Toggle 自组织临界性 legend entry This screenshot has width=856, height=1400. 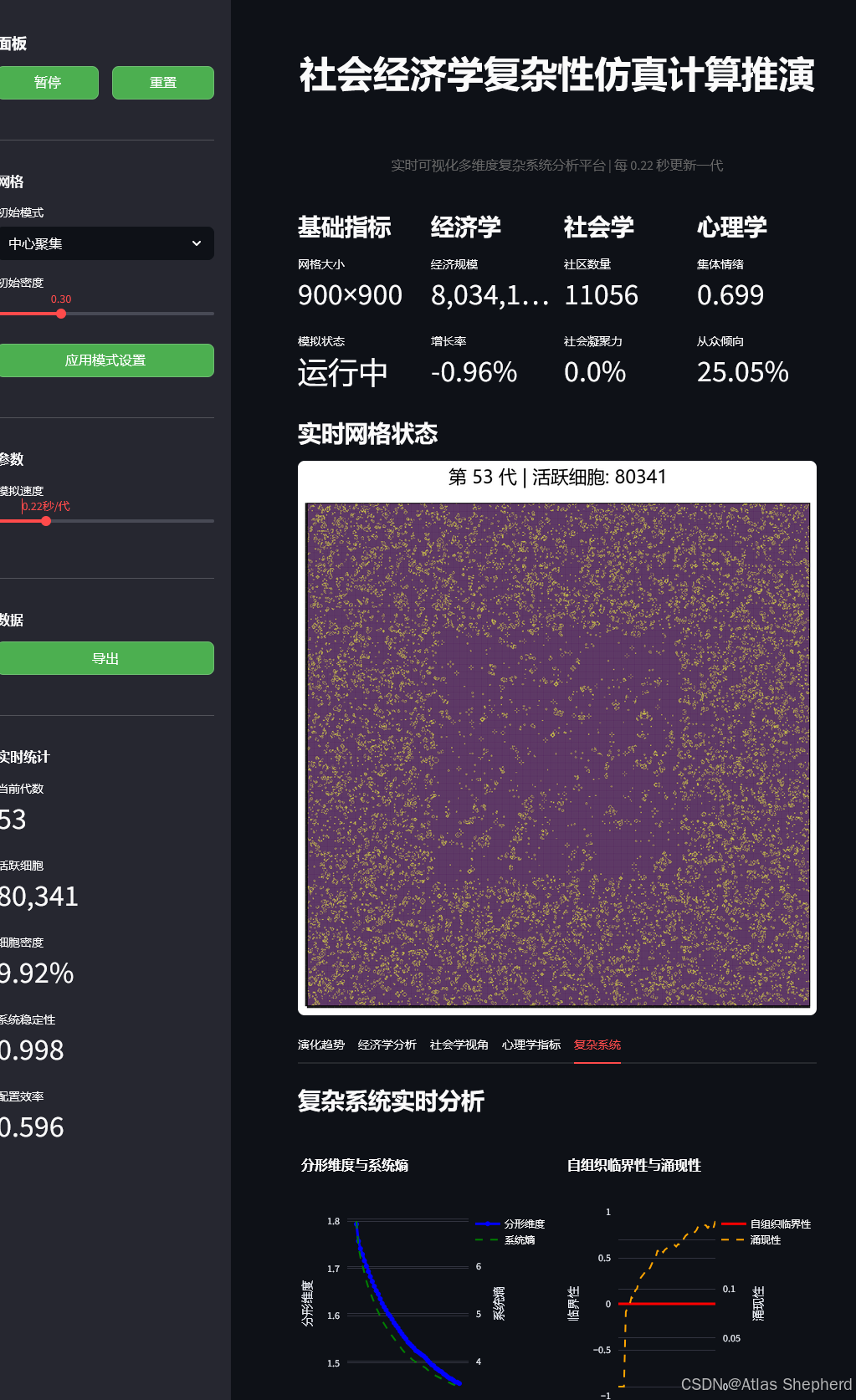point(766,1224)
